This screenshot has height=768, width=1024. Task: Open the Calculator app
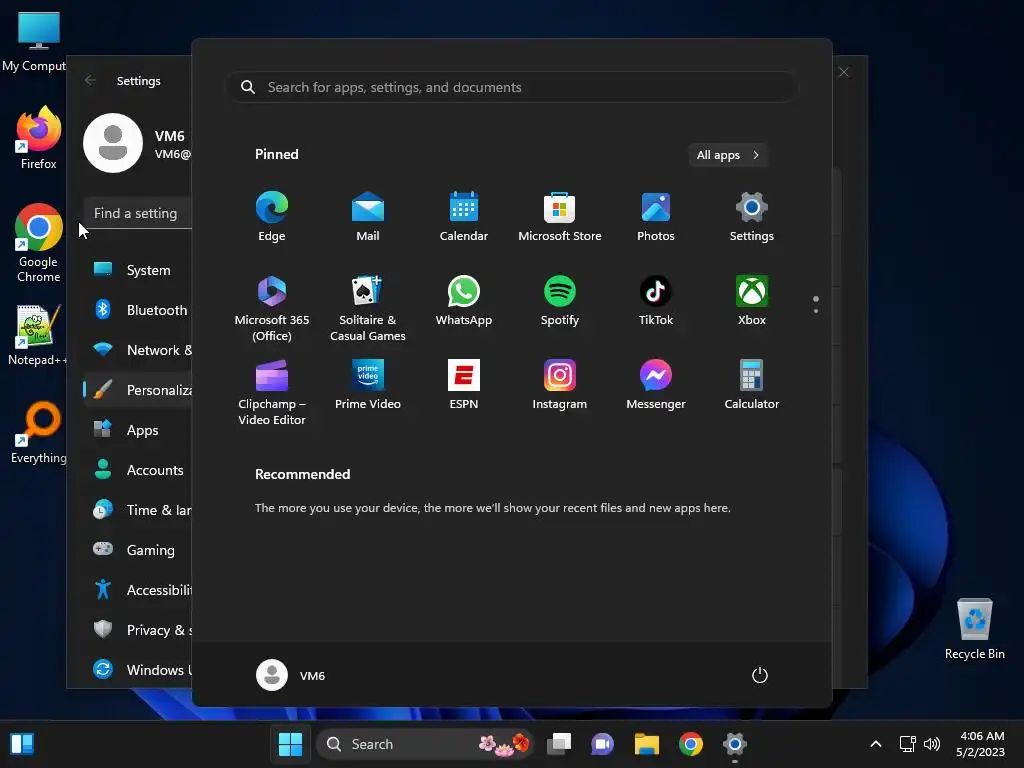point(752,385)
